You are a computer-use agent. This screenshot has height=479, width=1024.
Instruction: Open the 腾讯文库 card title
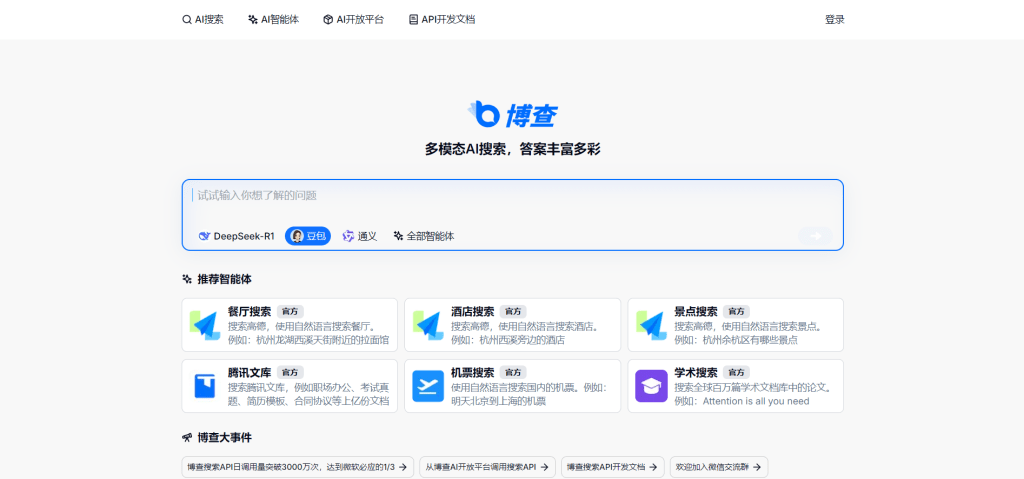[249, 372]
